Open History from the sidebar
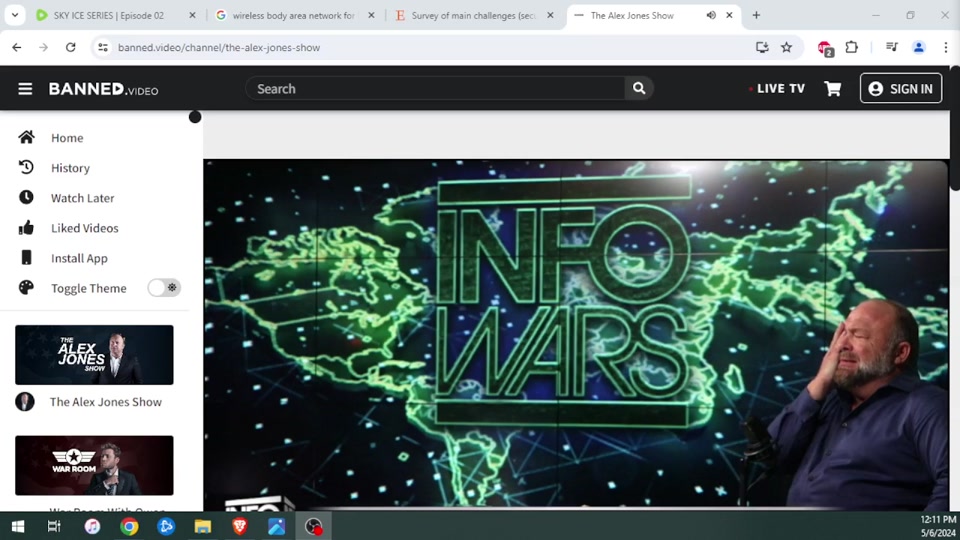Image resolution: width=960 pixels, height=540 pixels. [x=70, y=168]
